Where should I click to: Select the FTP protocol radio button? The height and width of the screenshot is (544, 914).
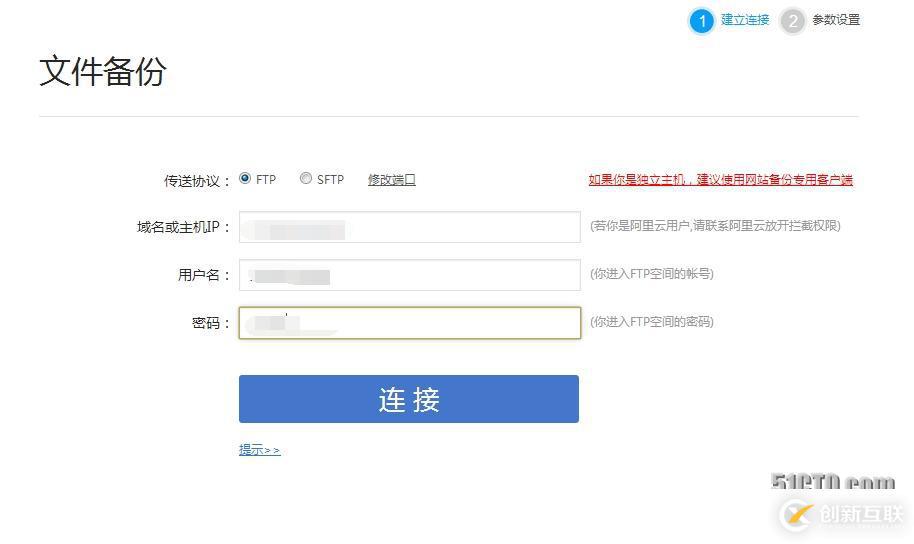[245, 179]
